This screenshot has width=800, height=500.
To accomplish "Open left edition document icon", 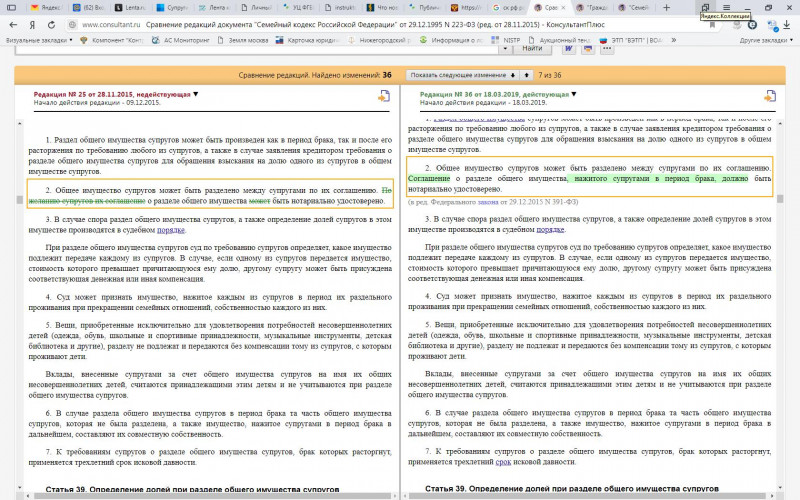I will 384,96.
